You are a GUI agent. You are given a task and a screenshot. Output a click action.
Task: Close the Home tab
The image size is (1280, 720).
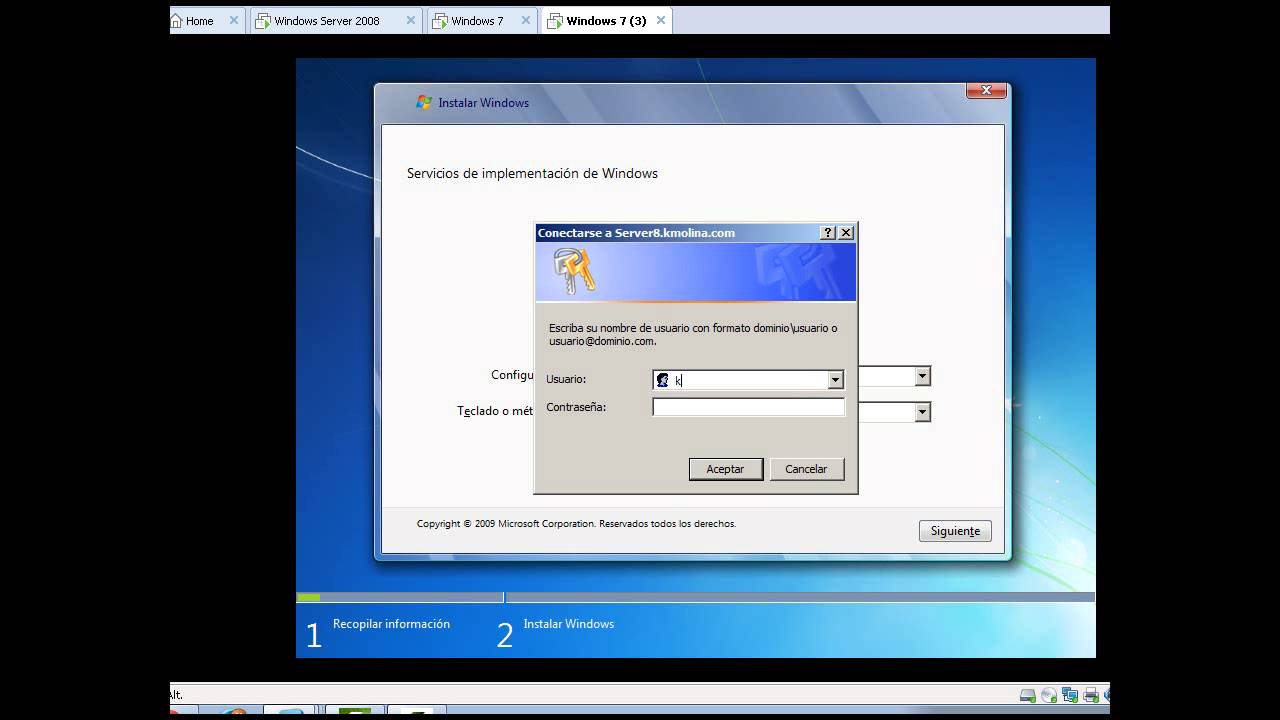pyautogui.click(x=234, y=20)
